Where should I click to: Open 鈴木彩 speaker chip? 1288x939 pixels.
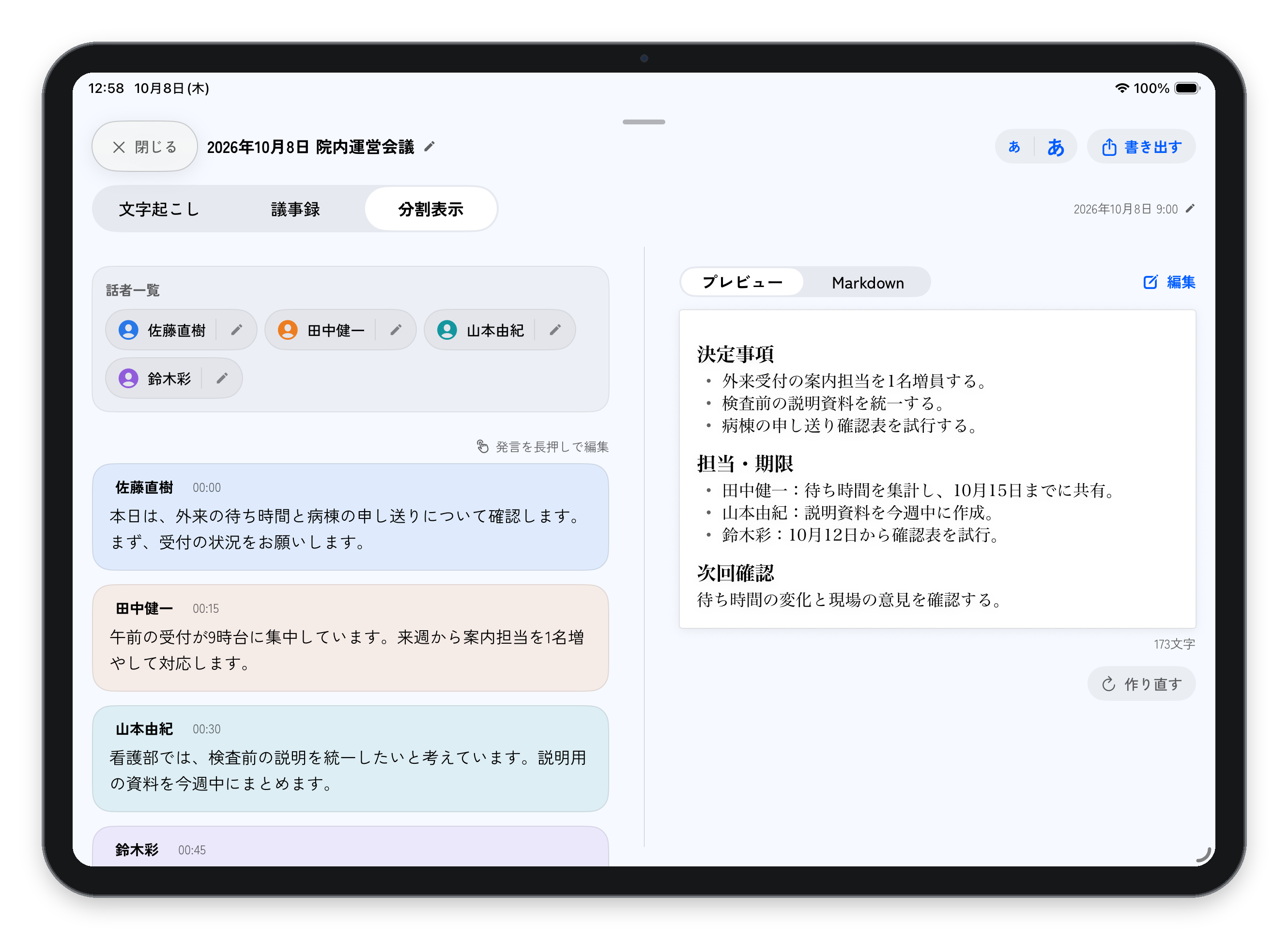pyautogui.click(x=174, y=378)
